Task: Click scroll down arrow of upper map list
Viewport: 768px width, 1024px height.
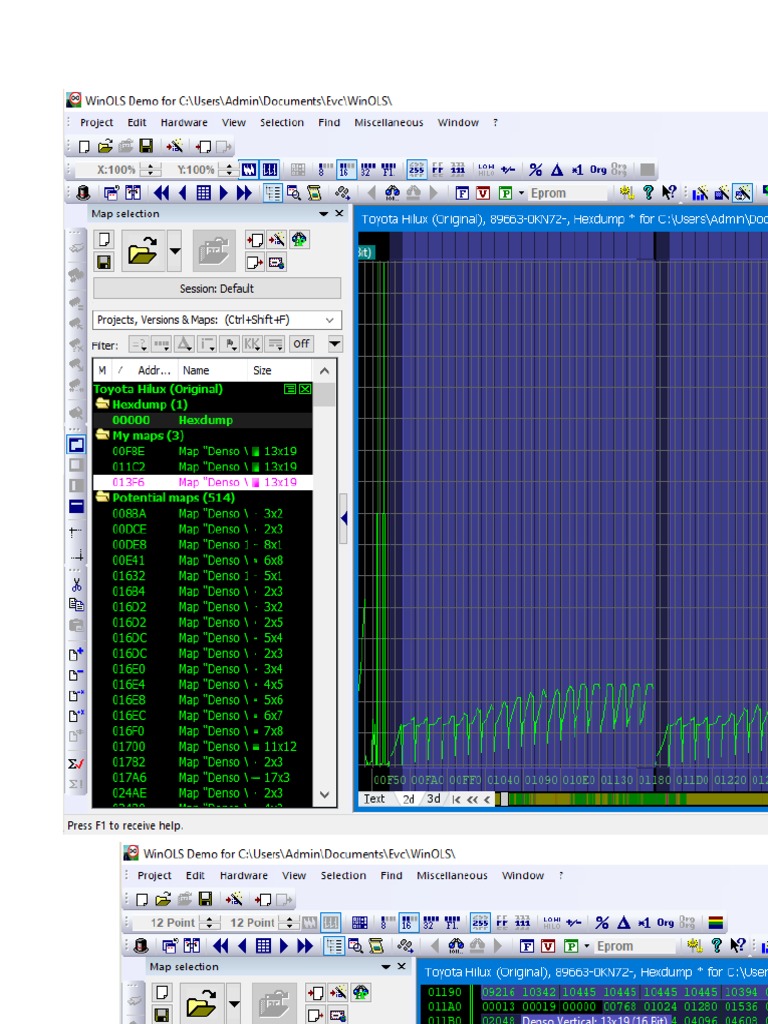Action: tap(325, 795)
